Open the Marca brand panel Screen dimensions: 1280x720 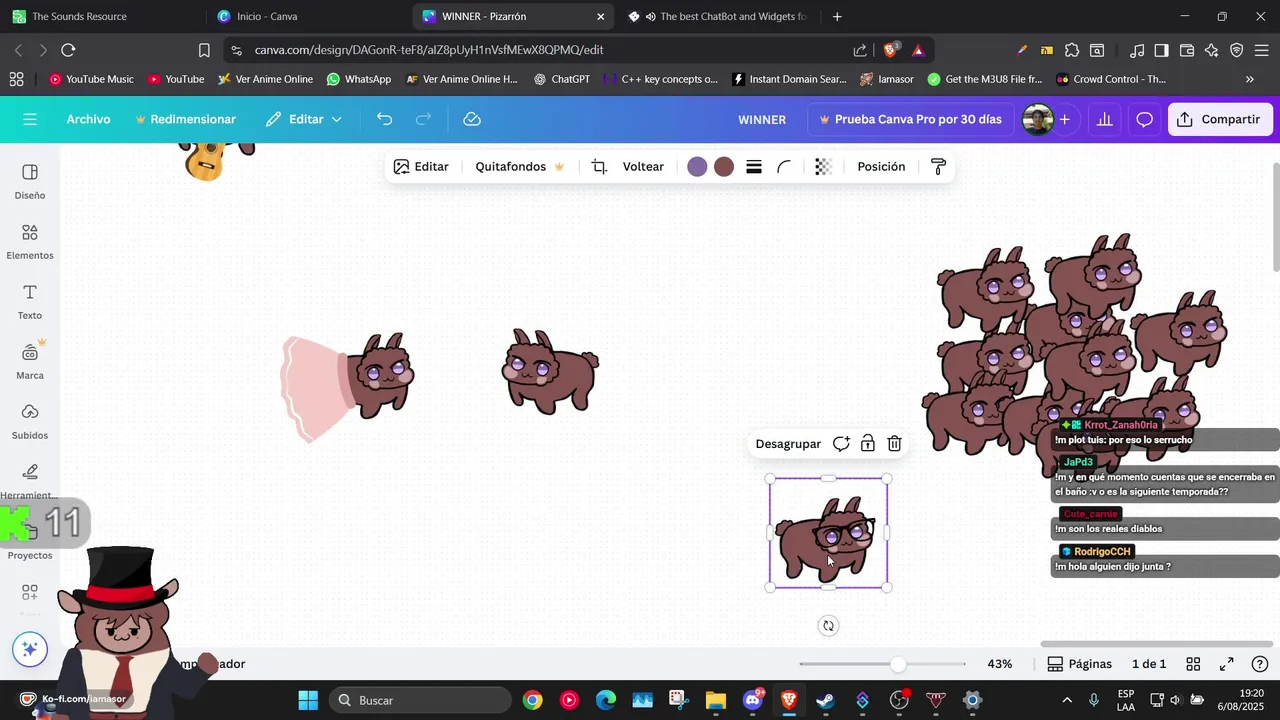(x=30, y=361)
